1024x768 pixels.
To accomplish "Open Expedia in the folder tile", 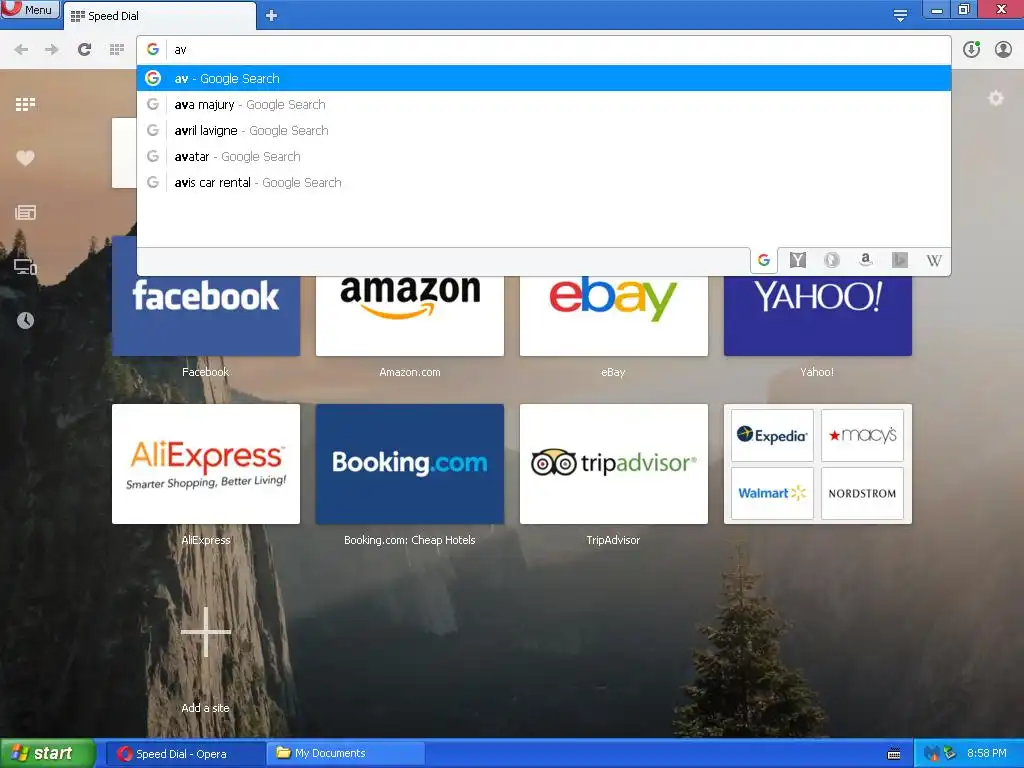I will point(772,435).
